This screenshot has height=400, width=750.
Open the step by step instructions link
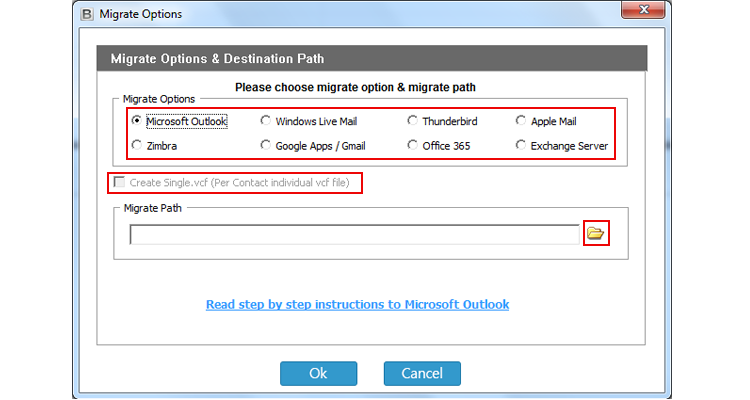(x=357, y=305)
